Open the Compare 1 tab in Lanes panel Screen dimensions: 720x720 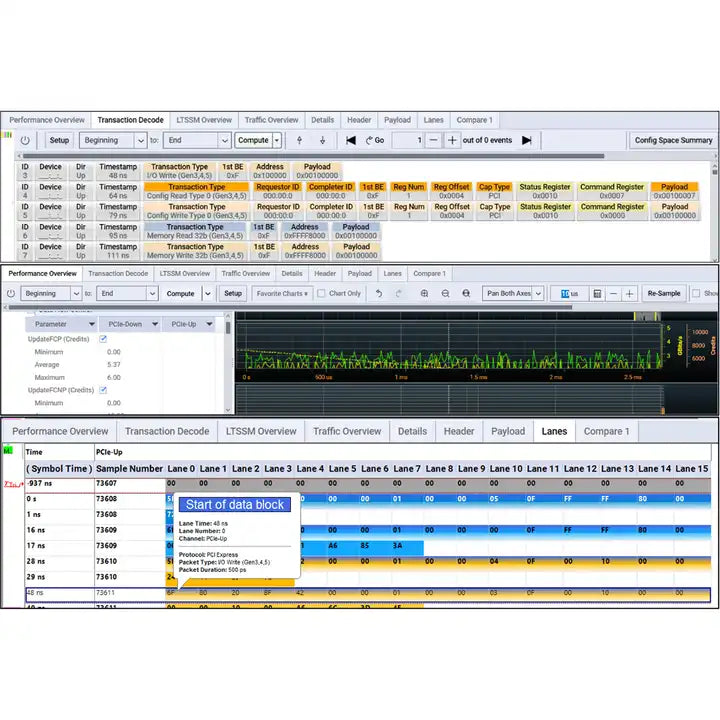606,431
